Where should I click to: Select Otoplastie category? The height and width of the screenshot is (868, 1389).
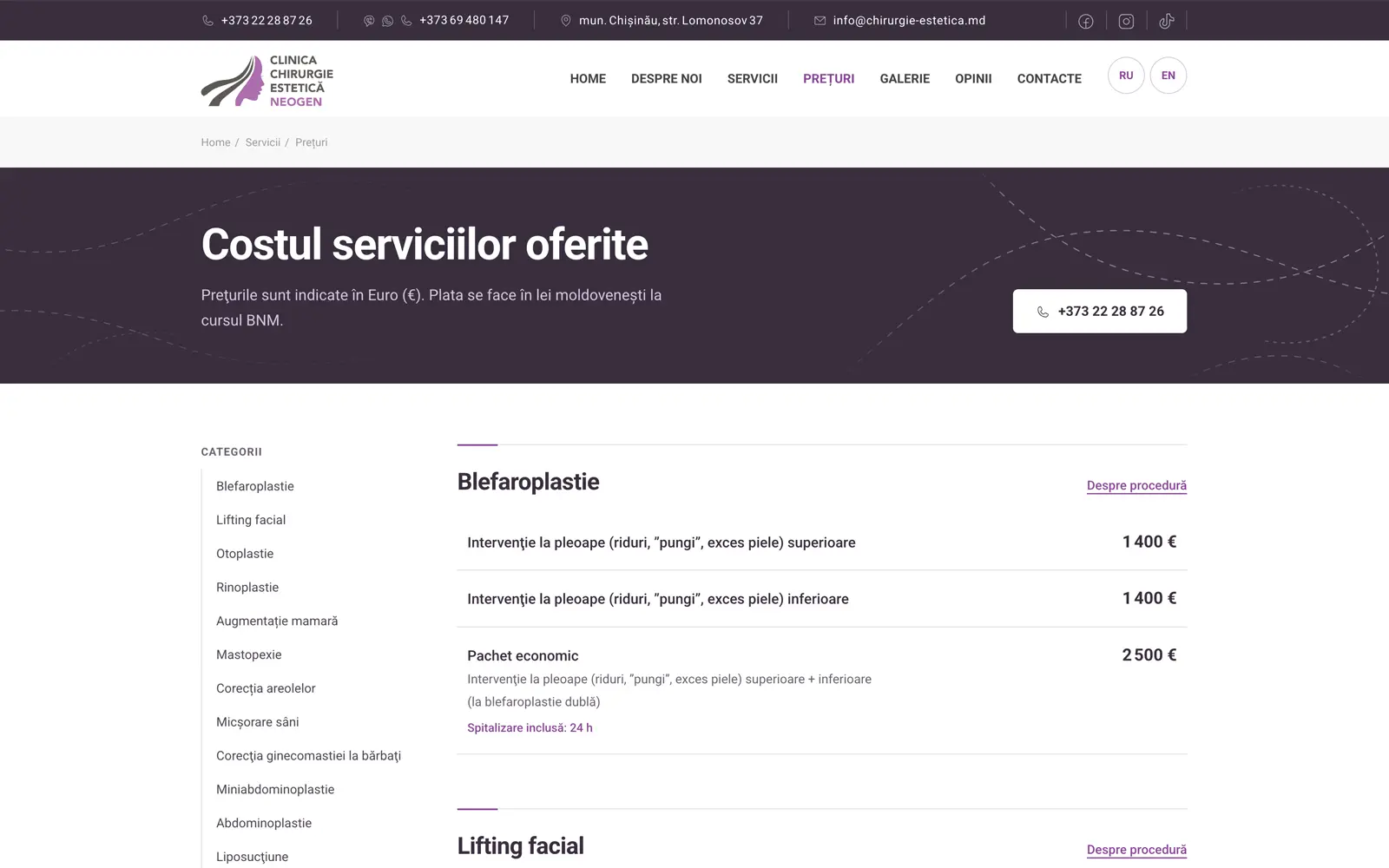[x=245, y=554]
